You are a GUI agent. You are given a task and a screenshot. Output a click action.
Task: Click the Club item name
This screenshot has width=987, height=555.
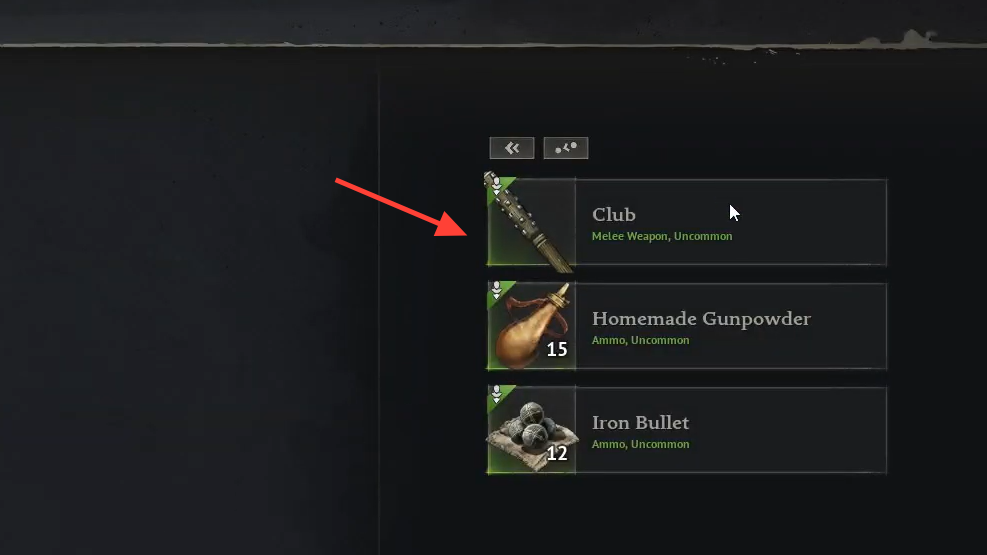pos(614,215)
